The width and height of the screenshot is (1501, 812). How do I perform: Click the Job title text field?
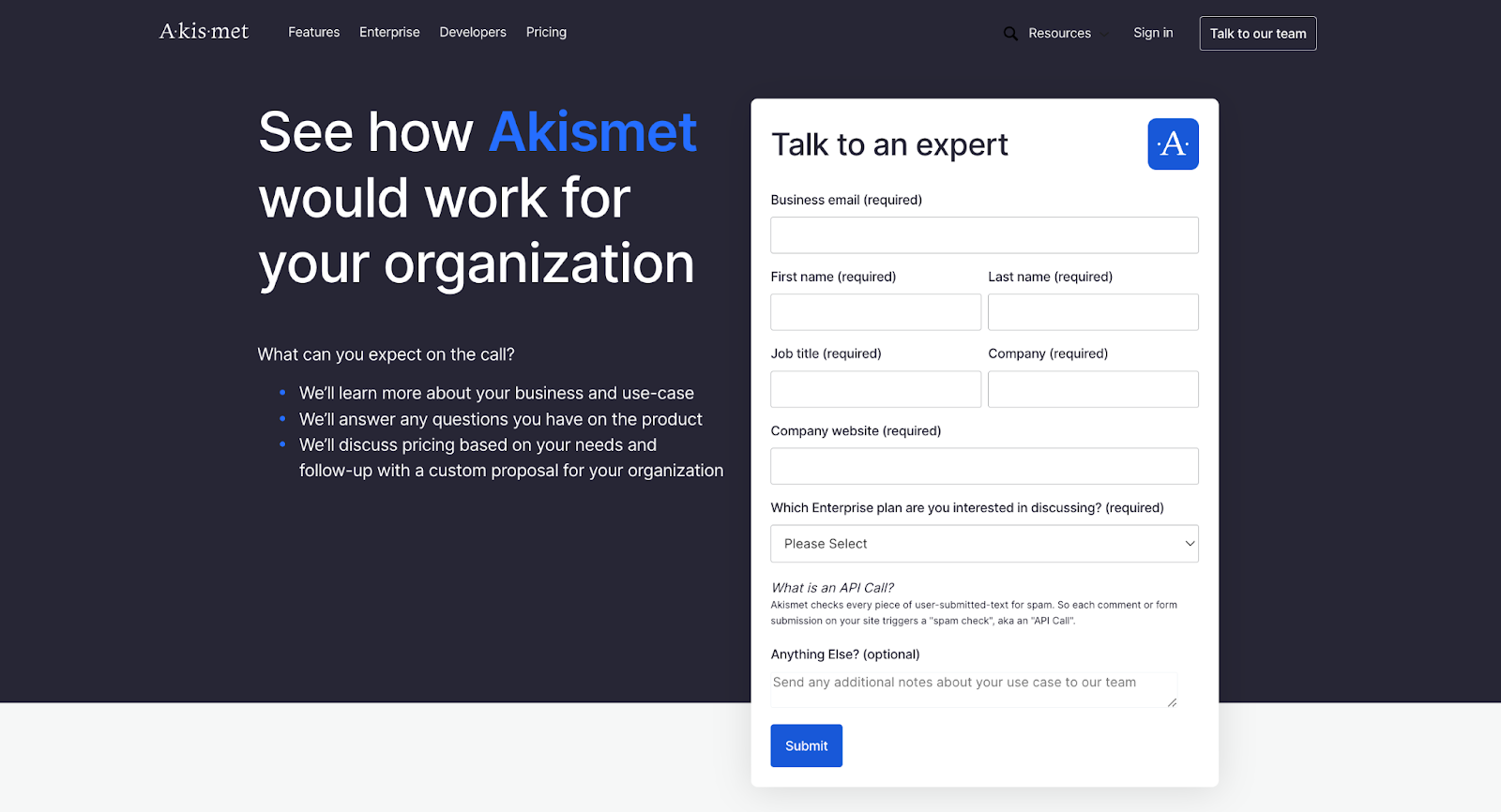tap(875, 389)
